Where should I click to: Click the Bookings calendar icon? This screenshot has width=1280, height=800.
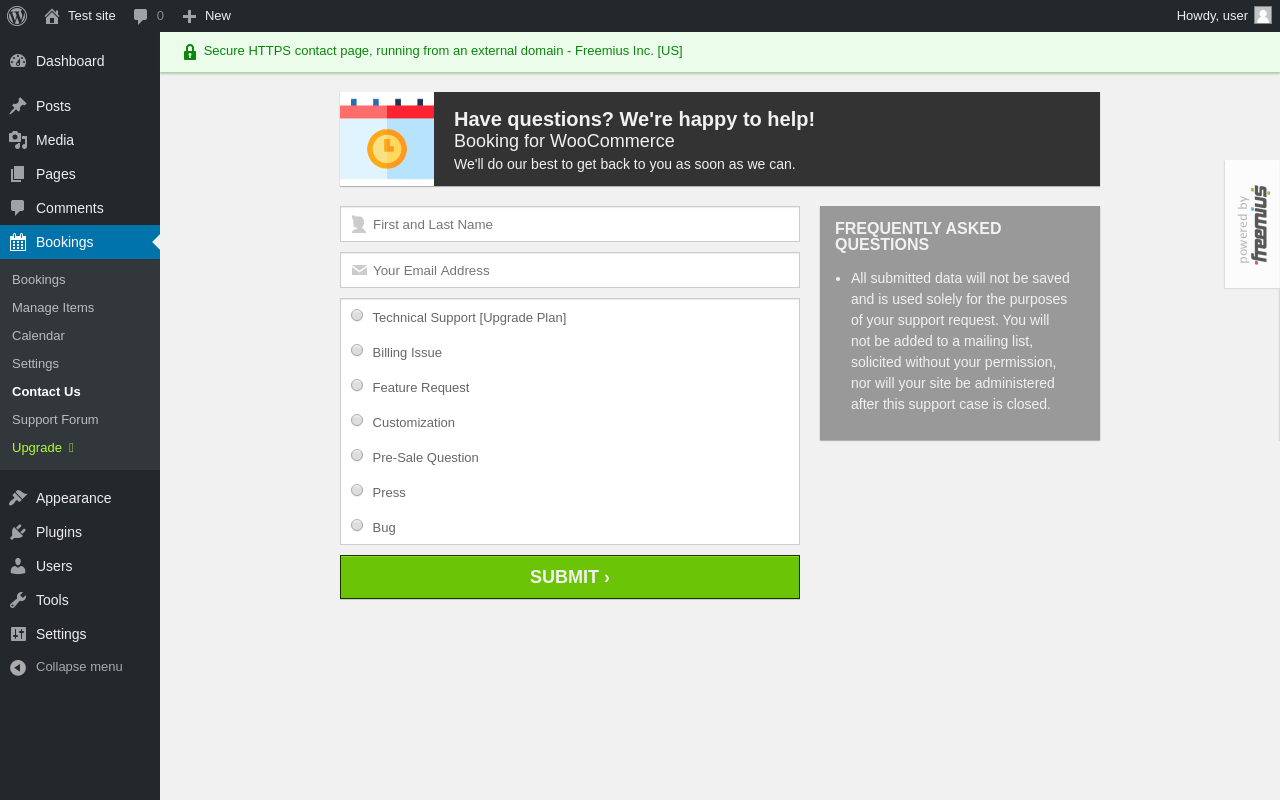pyautogui.click(x=18, y=242)
